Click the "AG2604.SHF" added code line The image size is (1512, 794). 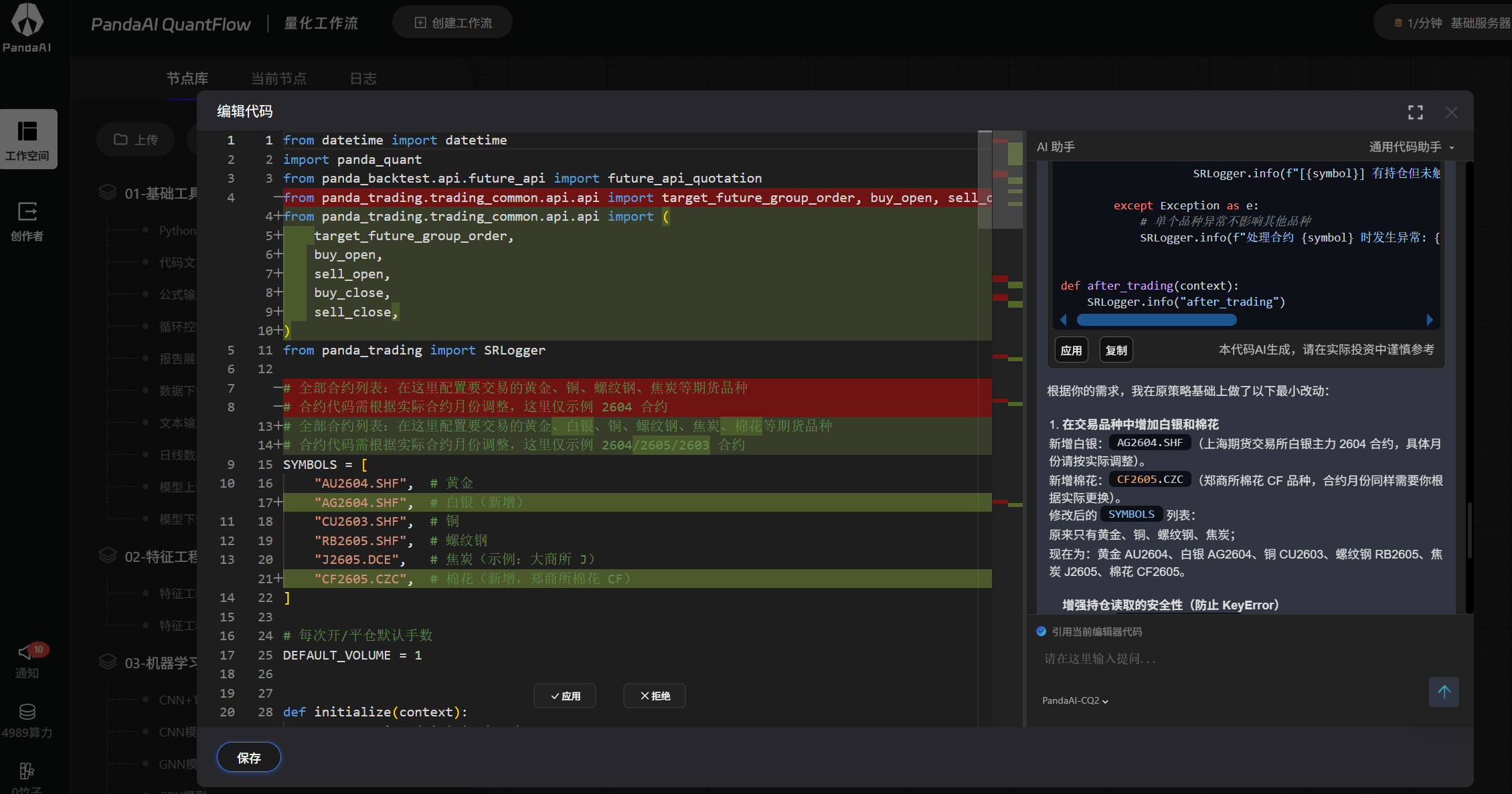click(637, 502)
